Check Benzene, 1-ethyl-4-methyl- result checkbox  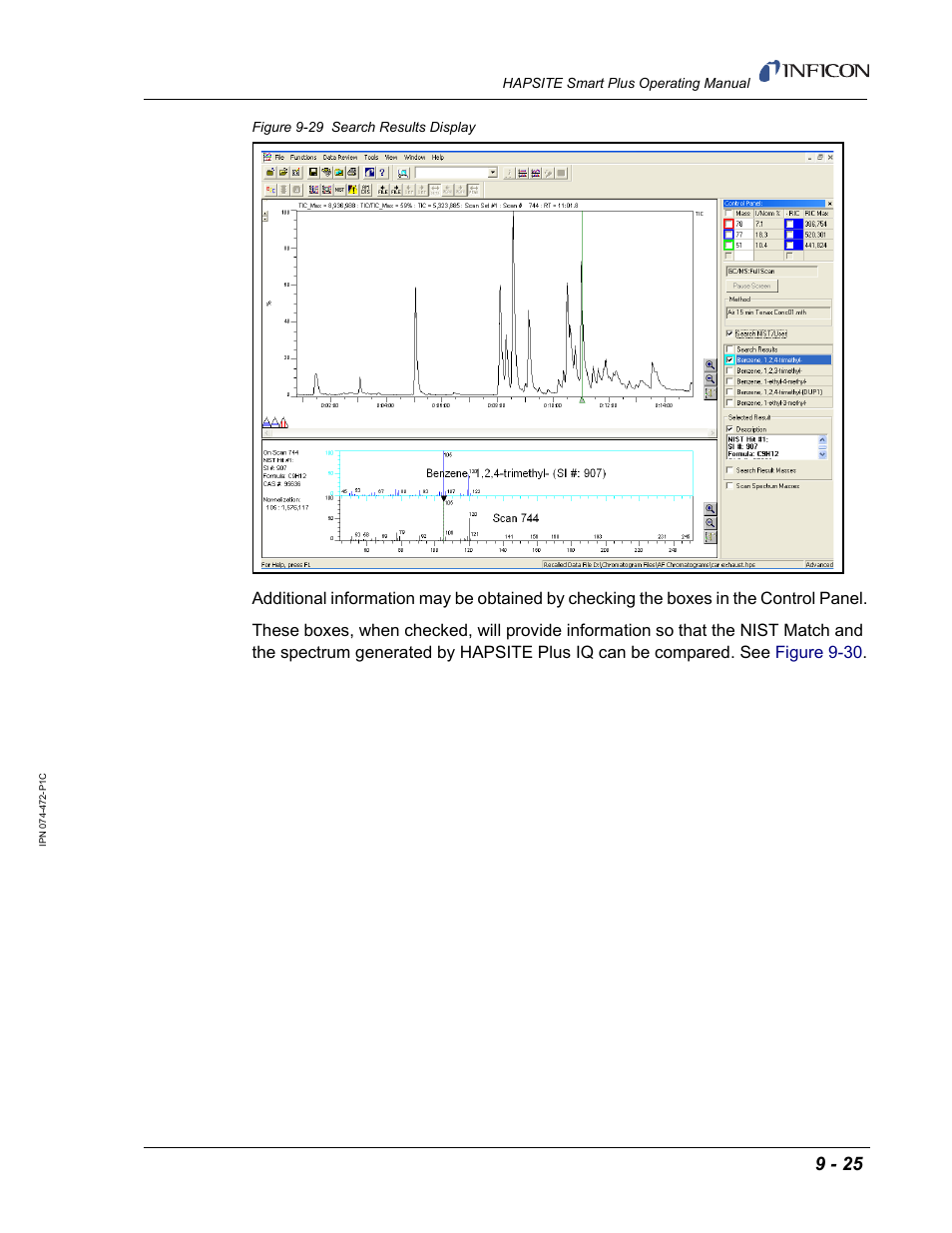click(729, 381)
